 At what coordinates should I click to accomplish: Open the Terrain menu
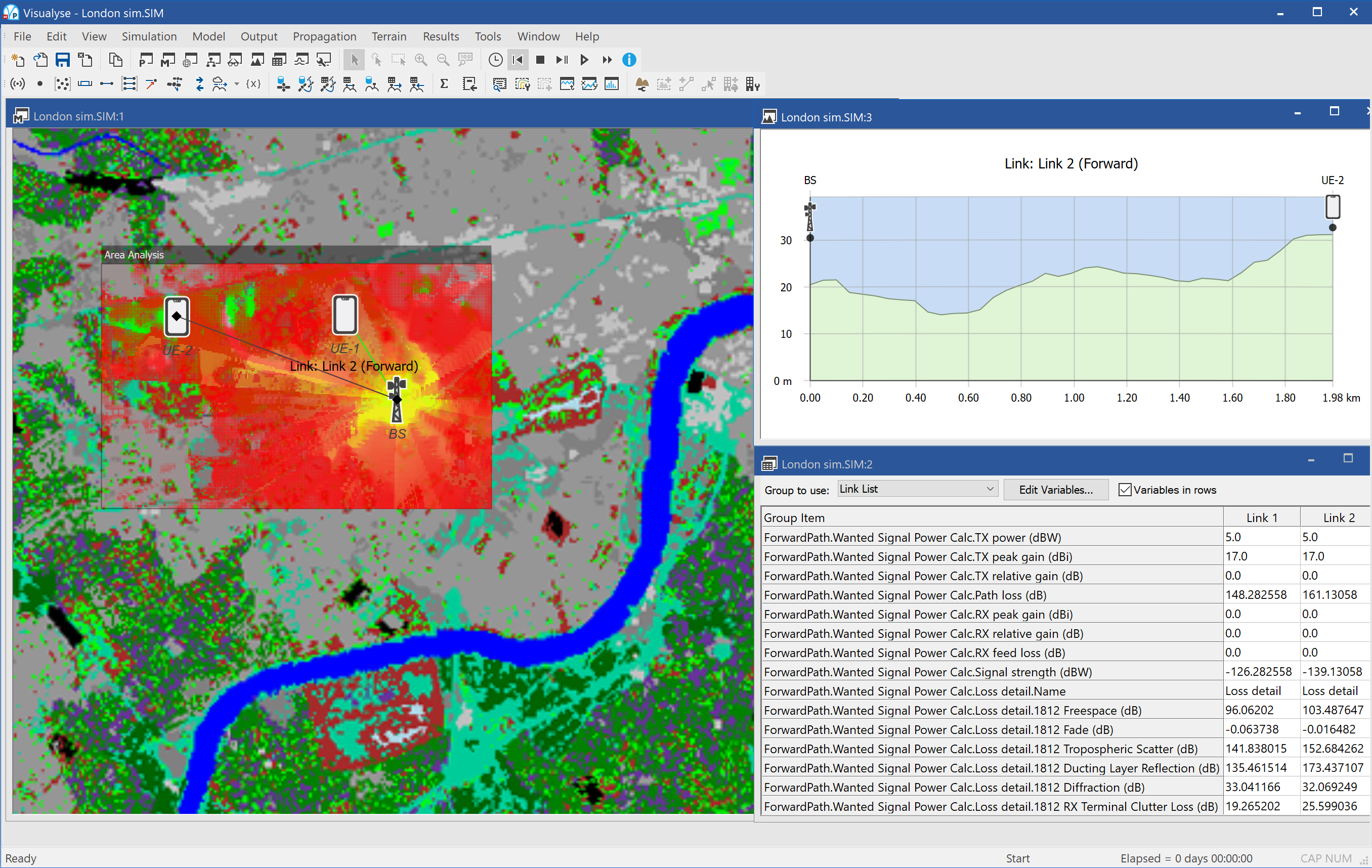click(389, 36)
